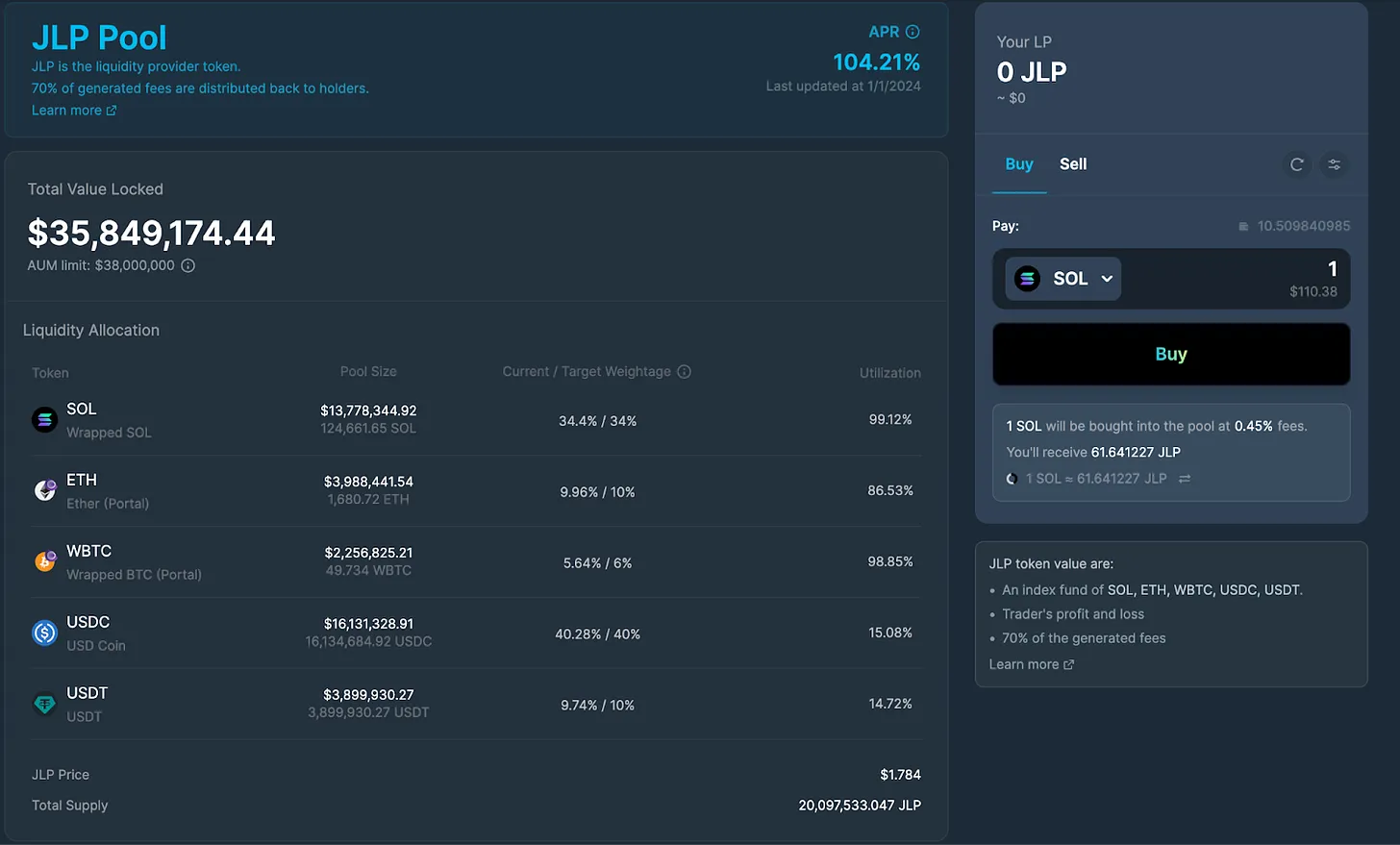This screenshot has height=845, width=1400.
Task: Click the pay amount input field
Action: tap(1236, 279)
